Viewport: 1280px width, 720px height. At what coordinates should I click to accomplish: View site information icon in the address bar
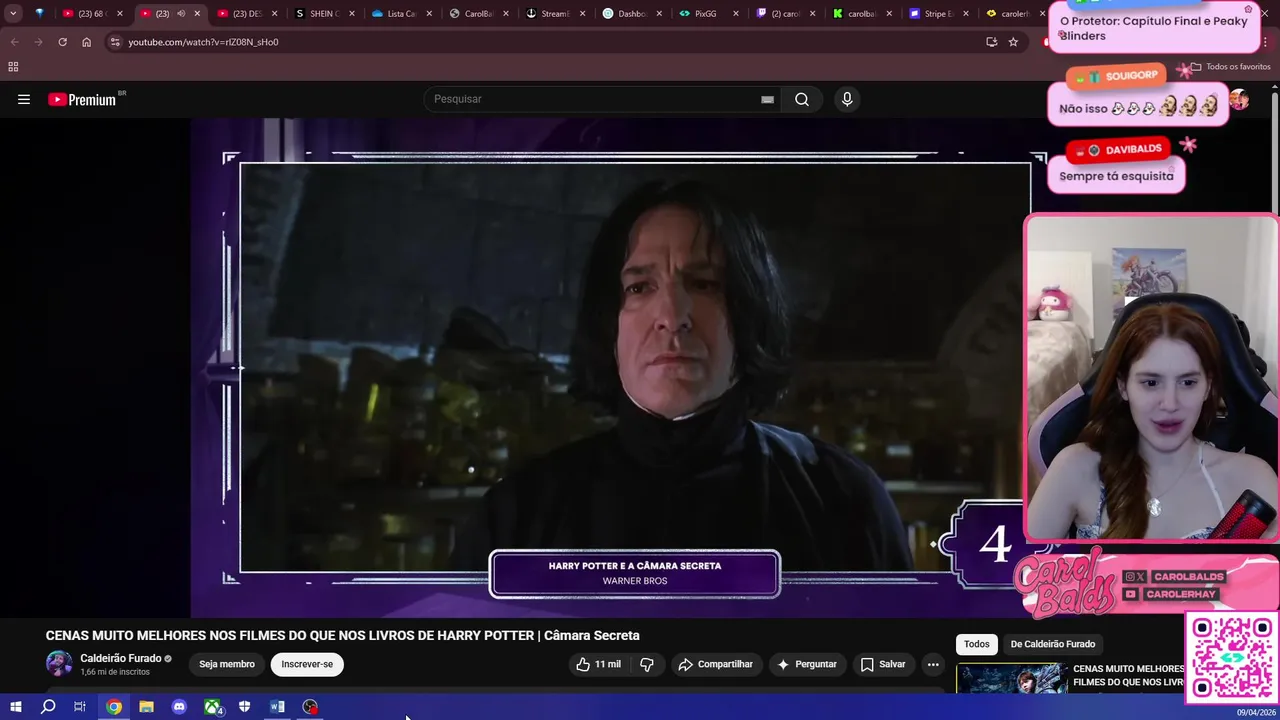point(115,42)
